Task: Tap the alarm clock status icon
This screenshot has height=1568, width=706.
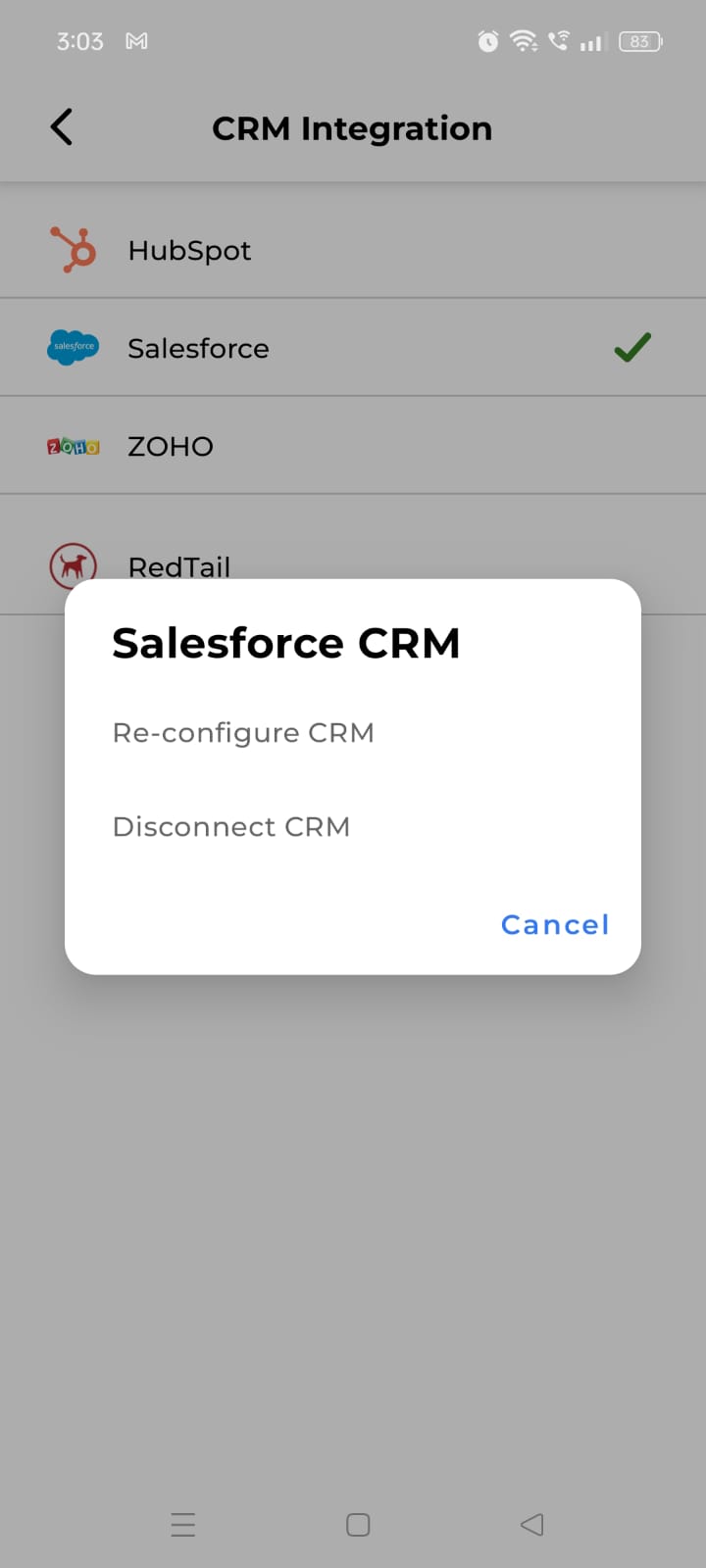Action: point(487,41)
